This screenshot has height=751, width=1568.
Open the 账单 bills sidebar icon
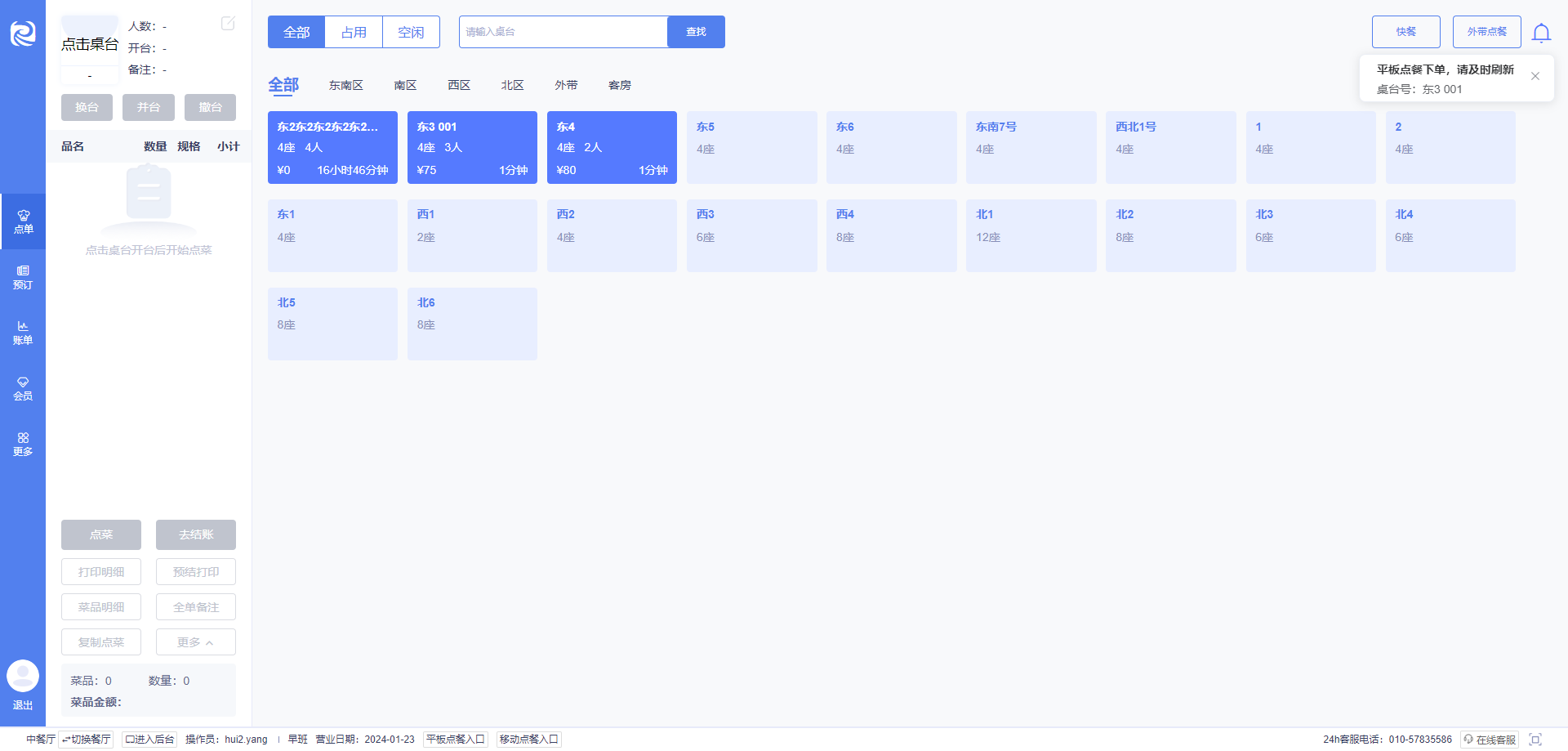[23, 333]
